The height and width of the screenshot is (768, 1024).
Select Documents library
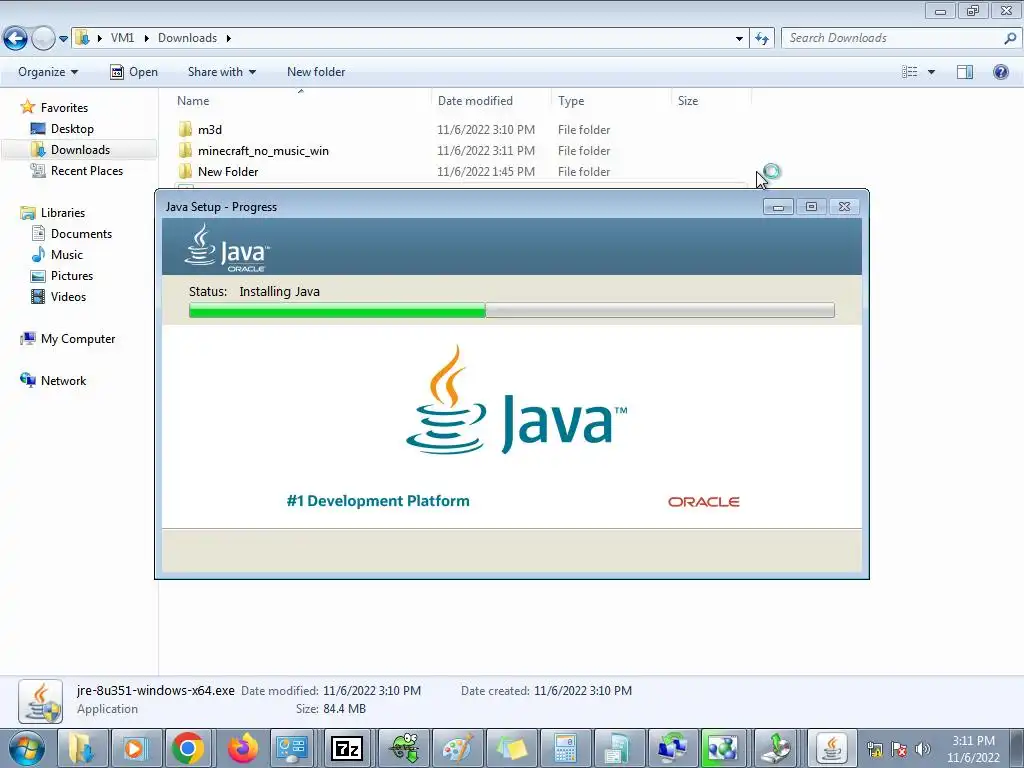pyautogui.click(x=81, y=234)
